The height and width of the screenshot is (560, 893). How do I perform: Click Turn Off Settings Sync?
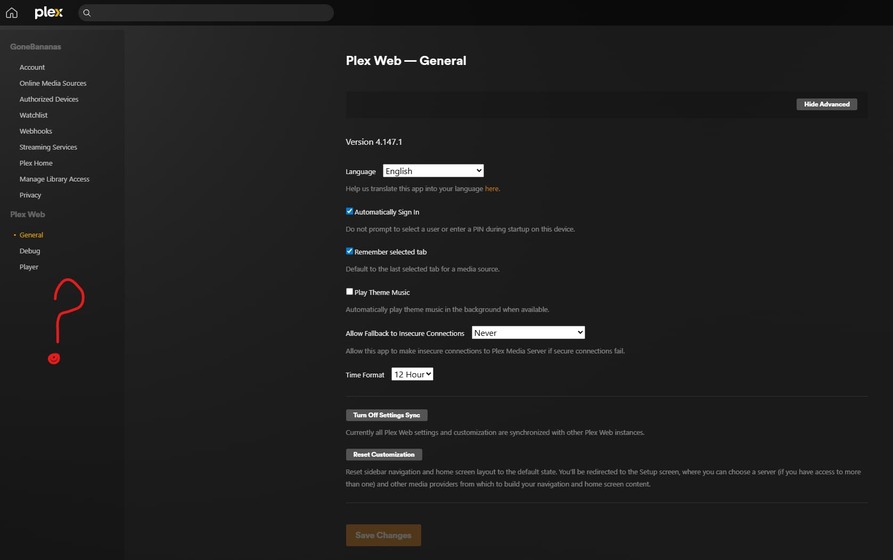click(387, 415)
